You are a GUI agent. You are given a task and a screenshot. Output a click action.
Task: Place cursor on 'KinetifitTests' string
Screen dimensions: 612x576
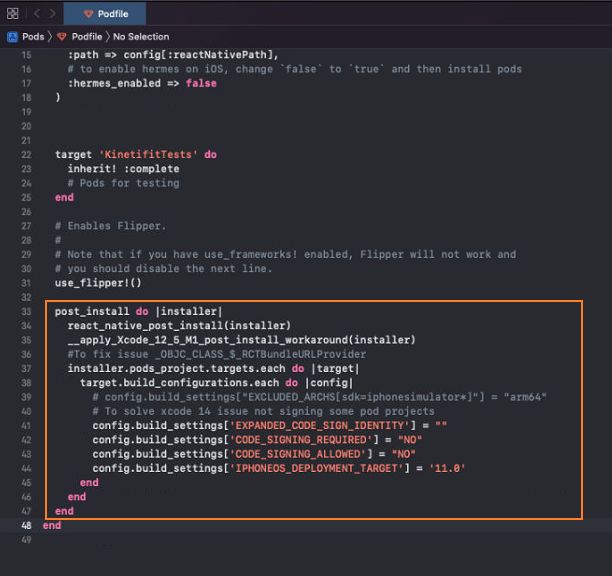(x=148, y=155)
